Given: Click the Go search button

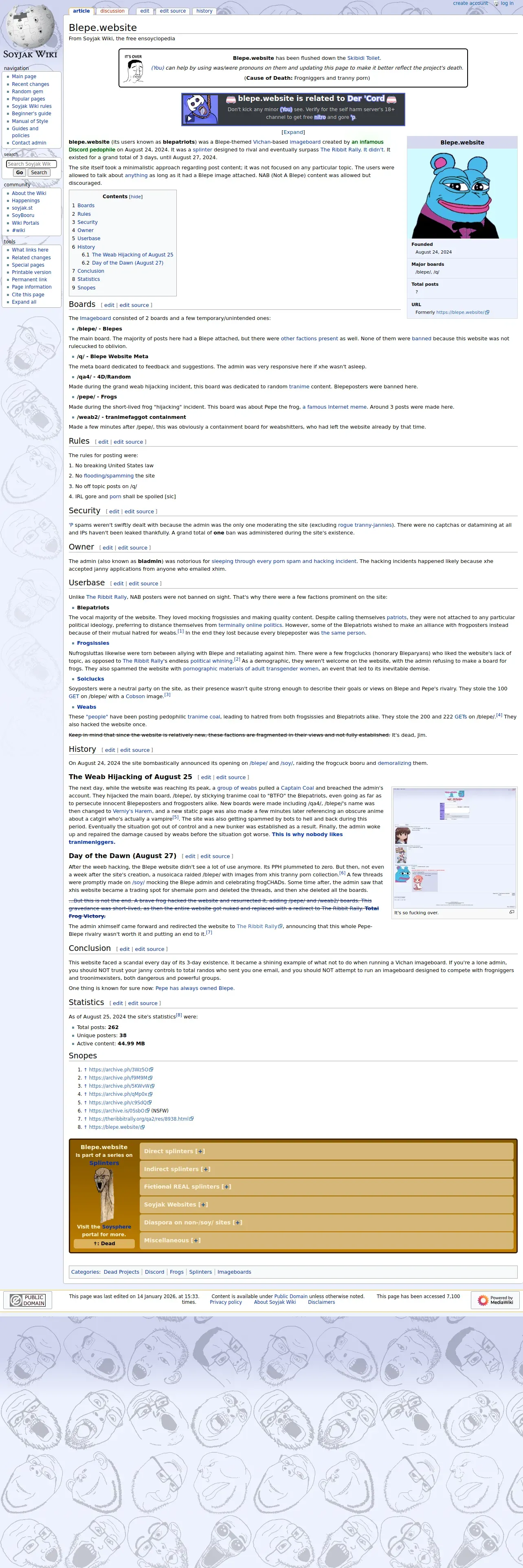Looking at the screenshot, I should click(x=20, y=173).
